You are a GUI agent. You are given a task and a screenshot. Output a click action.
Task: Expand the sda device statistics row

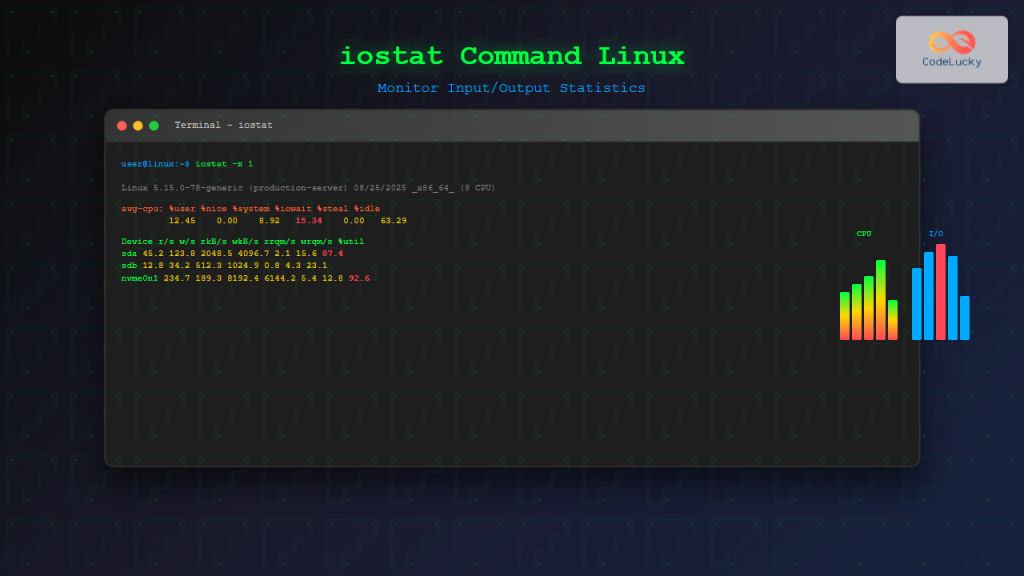pos(230,254)
